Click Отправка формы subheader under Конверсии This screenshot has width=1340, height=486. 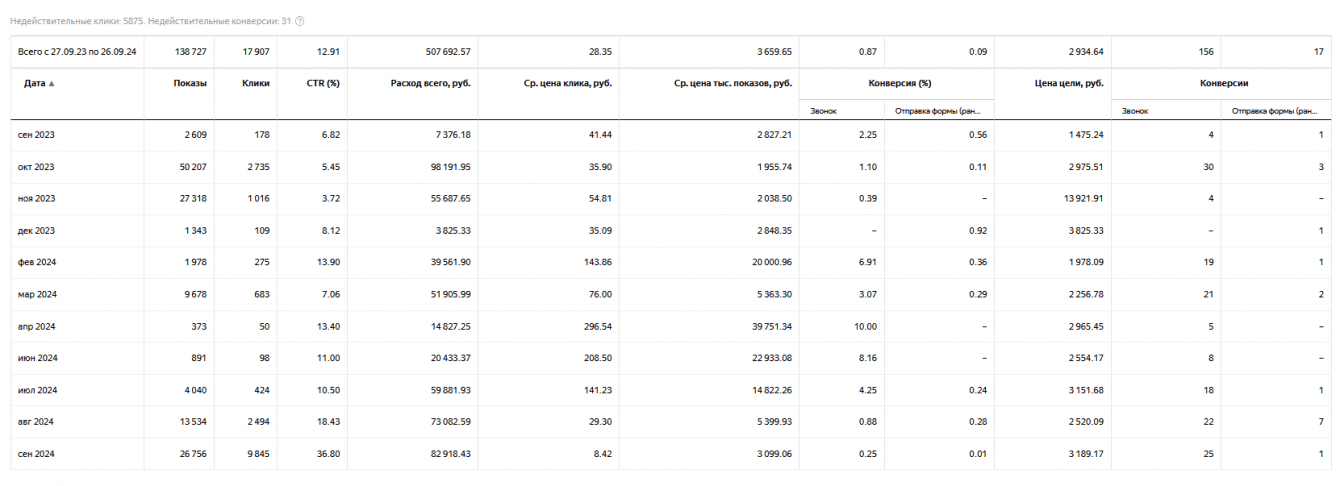[1275, 111]
